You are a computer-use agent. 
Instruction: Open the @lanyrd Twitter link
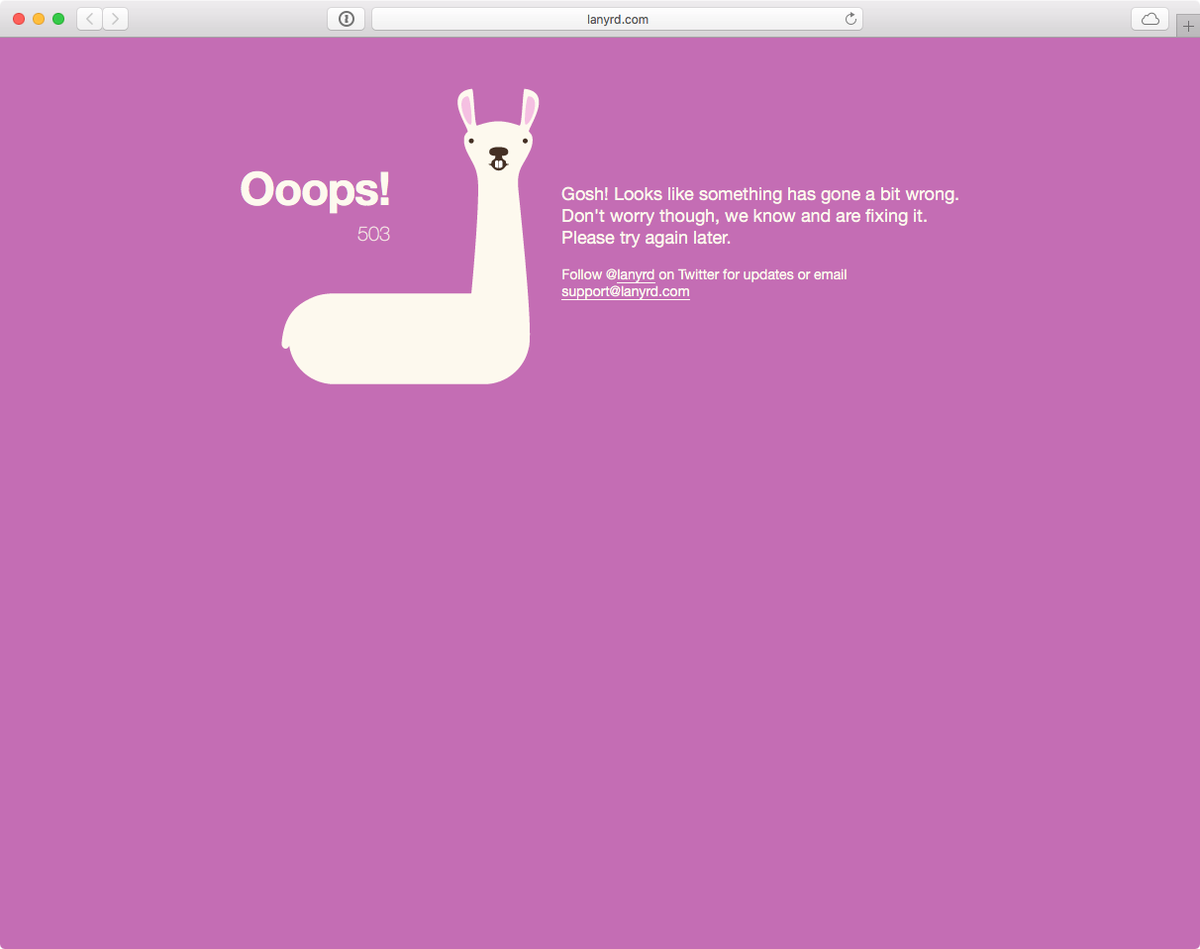[x=636, y=275]
